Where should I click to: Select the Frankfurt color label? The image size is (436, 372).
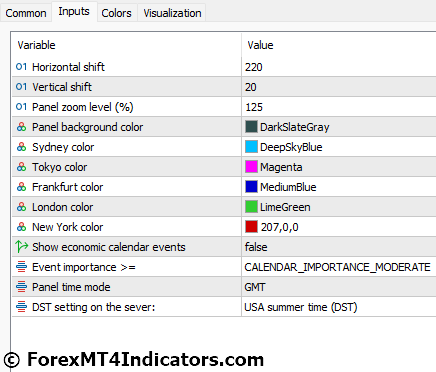click(x=67, y=187)
